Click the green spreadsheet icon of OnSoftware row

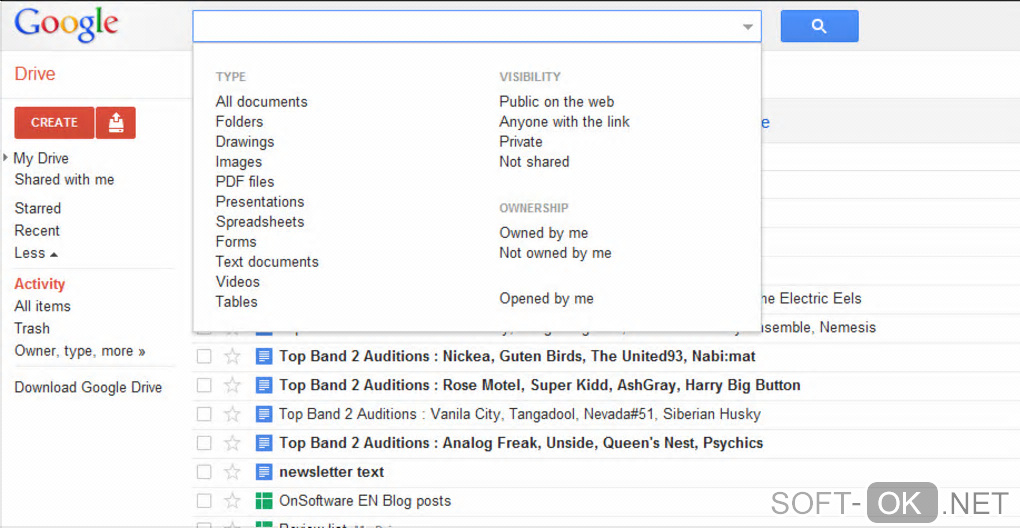263,501
